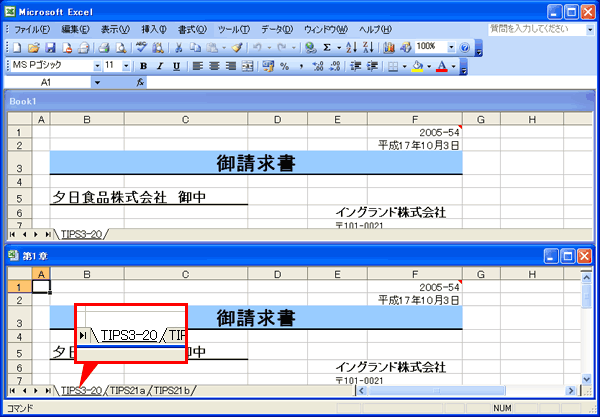
Task: Open the Name Box dropdown arrow
Action: pos(98,82)
